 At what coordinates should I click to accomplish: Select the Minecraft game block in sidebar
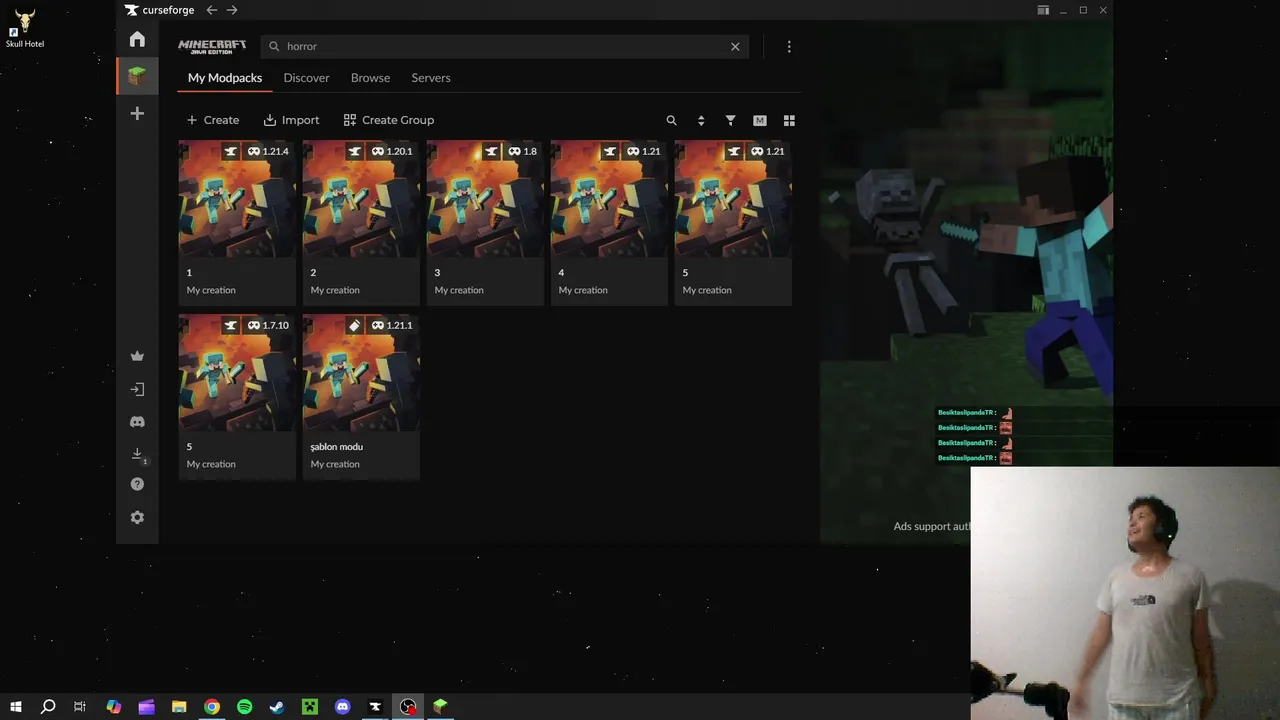tap(137, 76)
